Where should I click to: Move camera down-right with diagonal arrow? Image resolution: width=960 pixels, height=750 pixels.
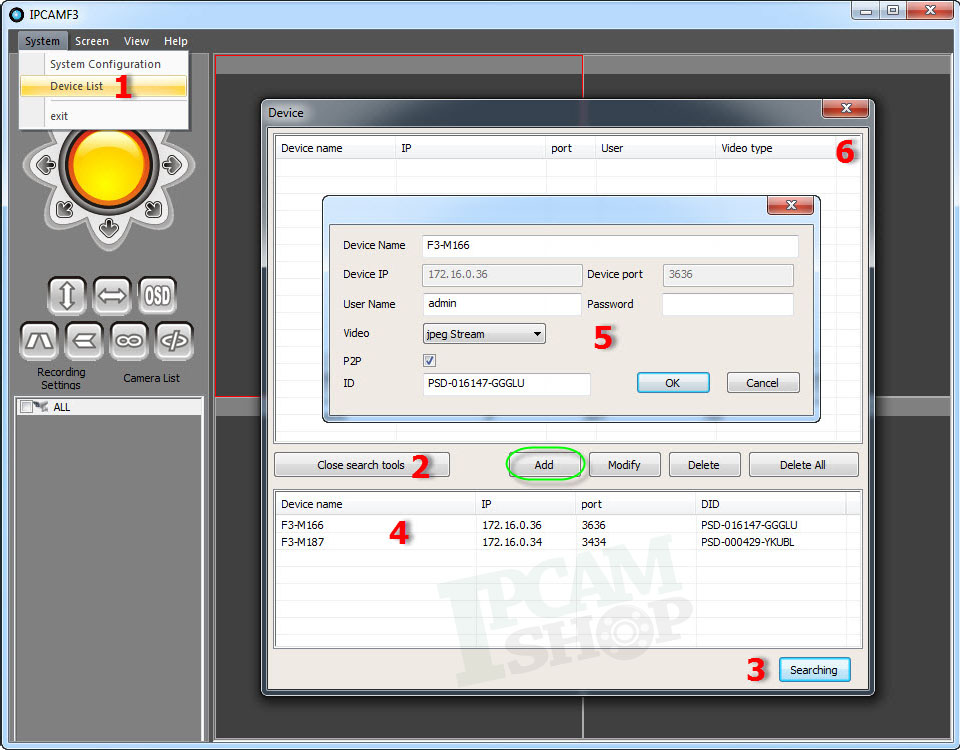tap(153, 209)
